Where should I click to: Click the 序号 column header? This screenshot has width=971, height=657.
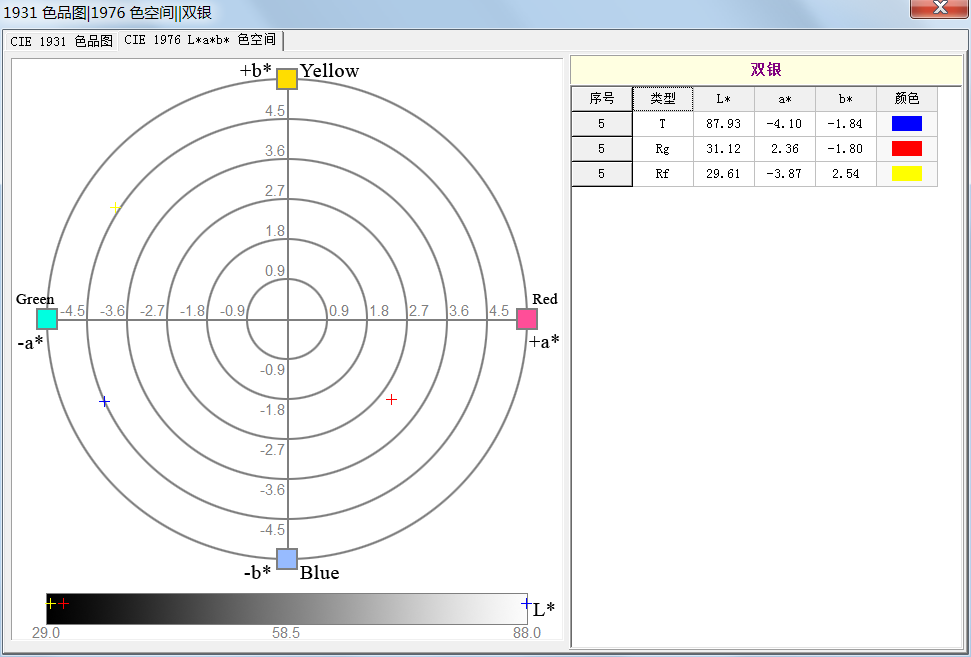pos(601,98)
